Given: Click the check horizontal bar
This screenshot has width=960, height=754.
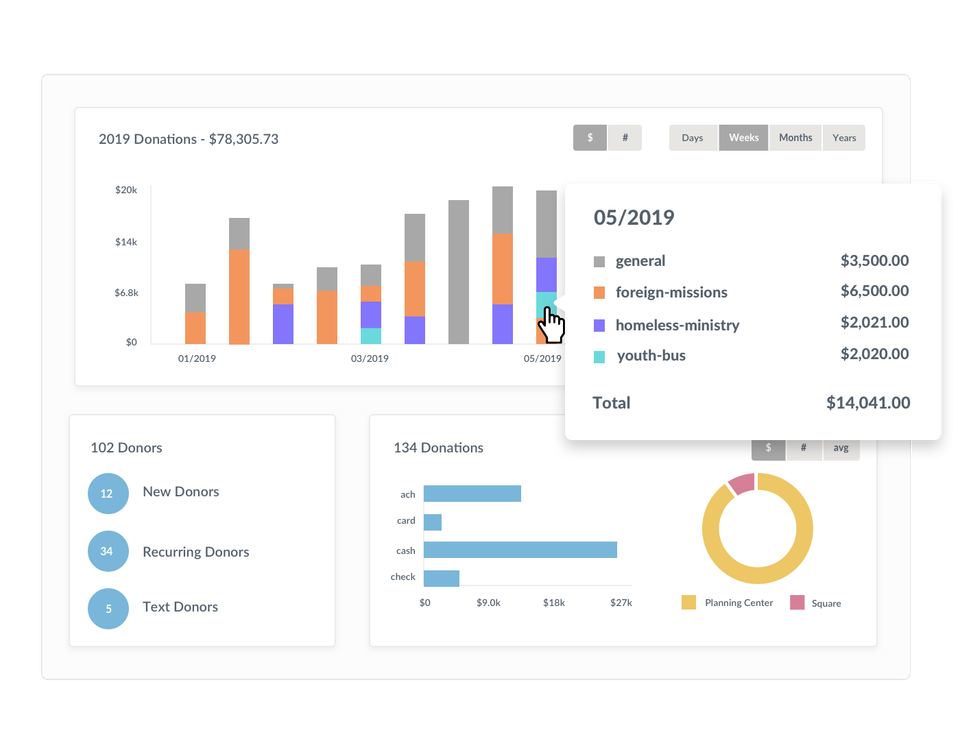Looking at the screenshot, I should [441, 578].
